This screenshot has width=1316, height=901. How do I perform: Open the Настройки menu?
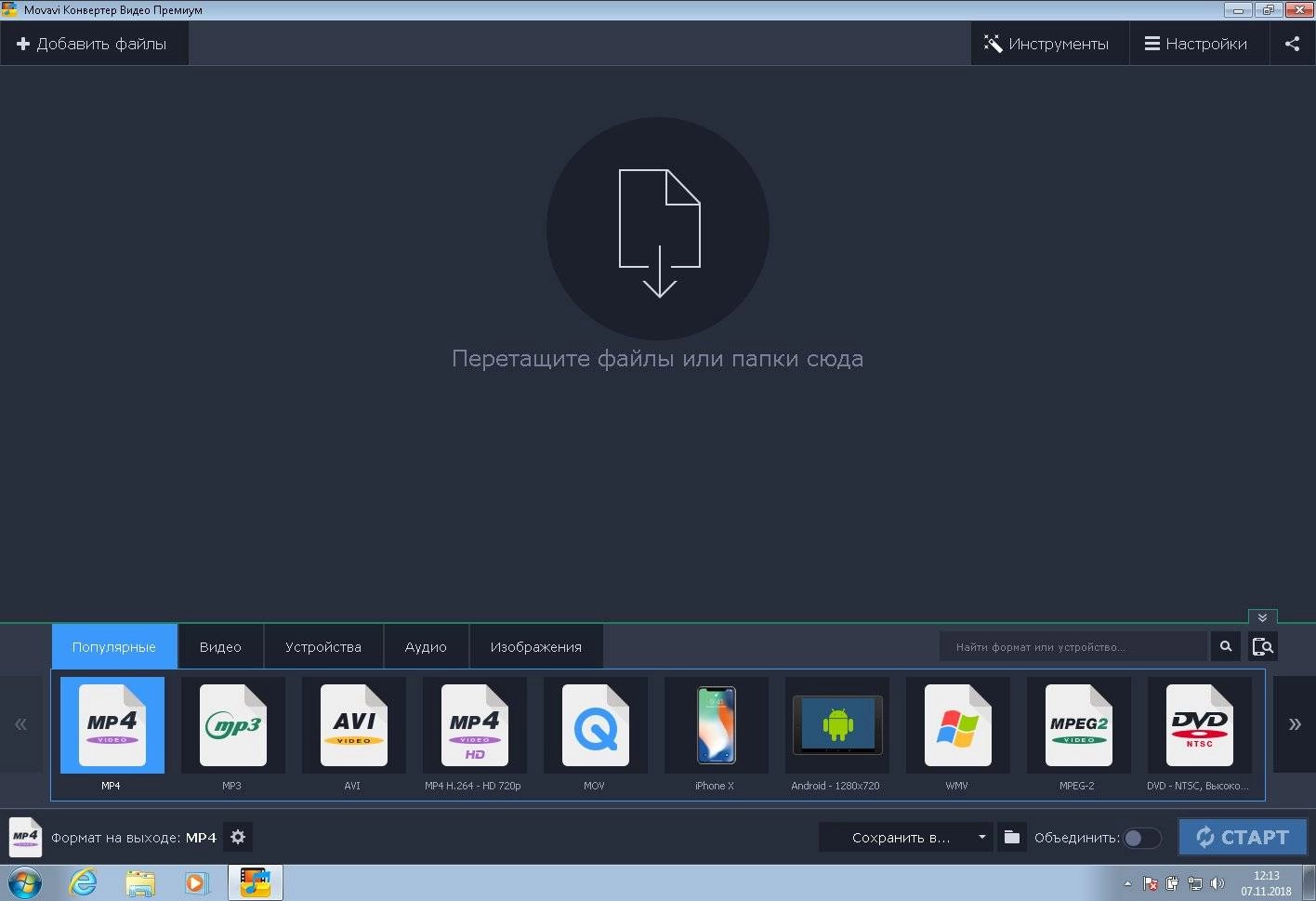(1198, 44)
